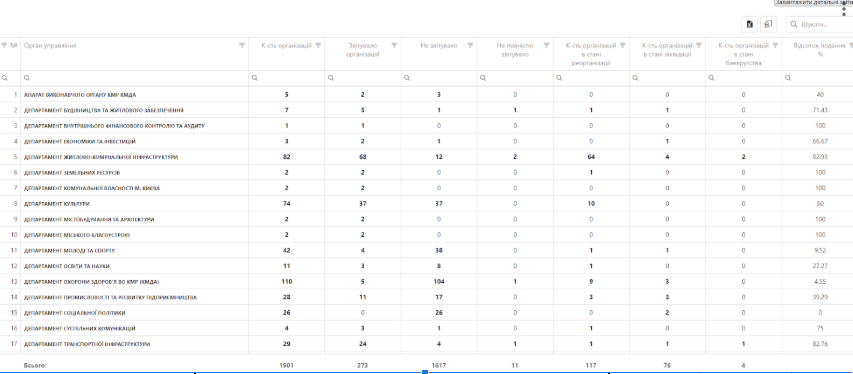Open the column chooser icon

coord(768,24)
